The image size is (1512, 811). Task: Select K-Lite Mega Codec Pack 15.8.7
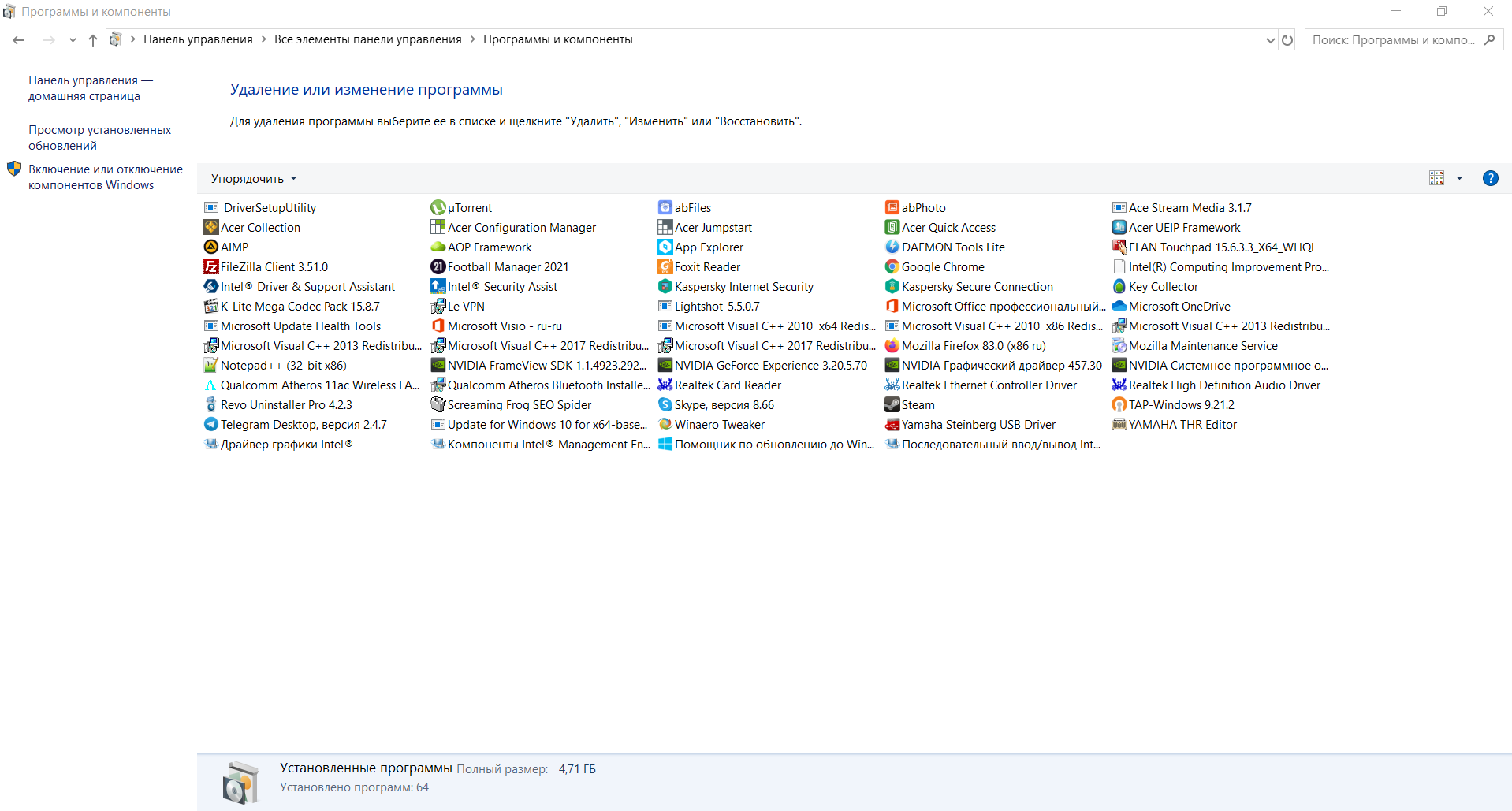click(292, 307)
